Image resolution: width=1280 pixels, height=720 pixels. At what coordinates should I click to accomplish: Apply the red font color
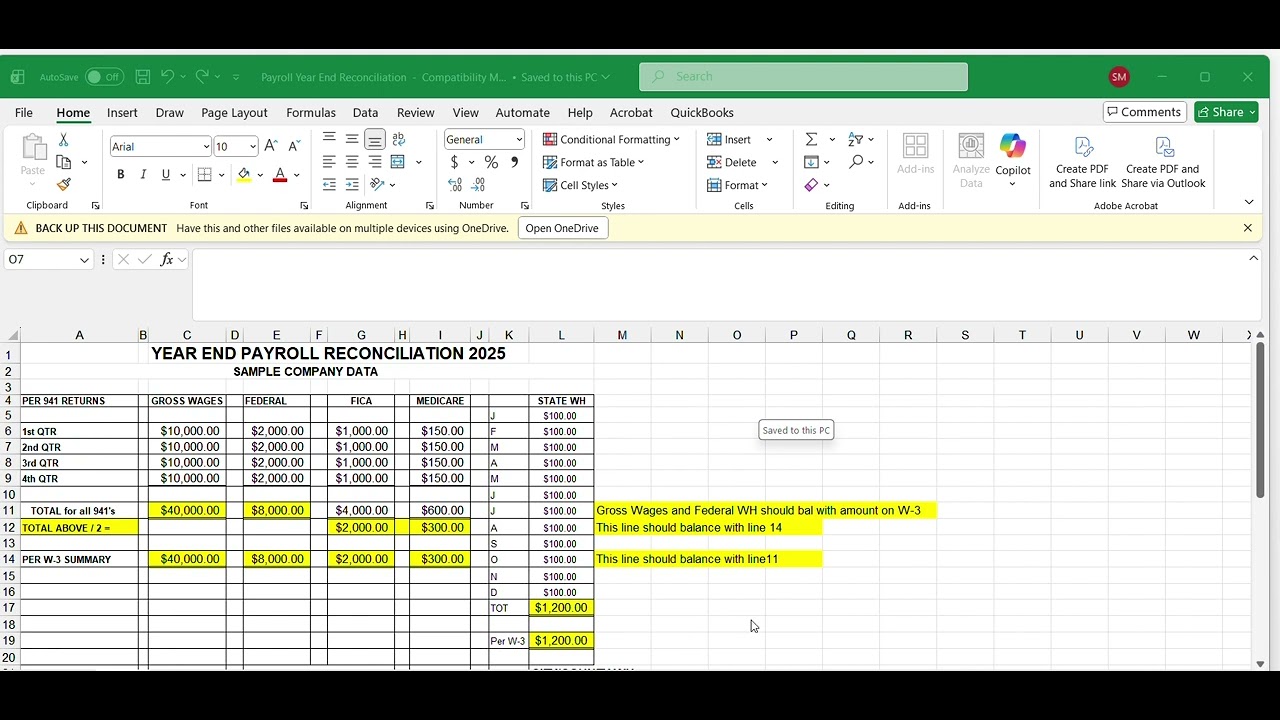pyautogui.click(x=280, y=175)
